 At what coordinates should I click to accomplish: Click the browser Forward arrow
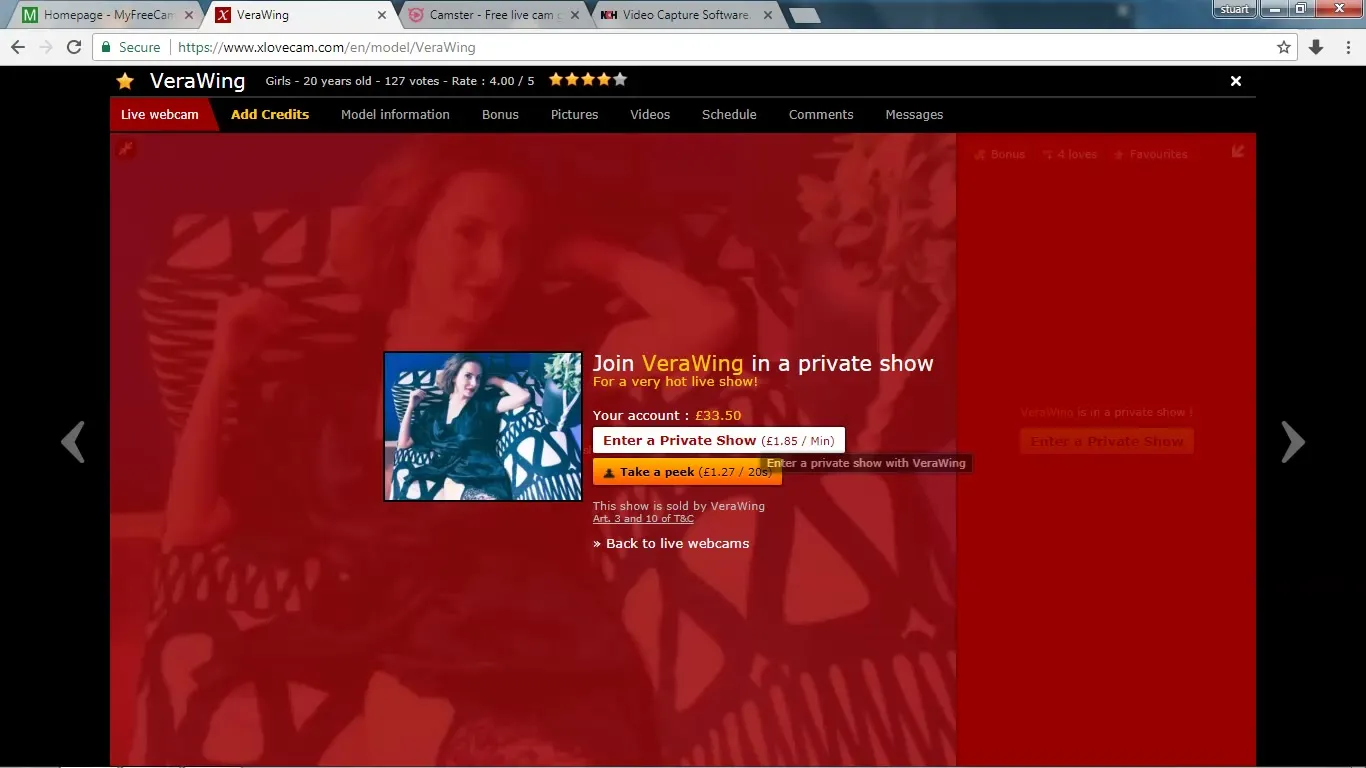point(46,47)
